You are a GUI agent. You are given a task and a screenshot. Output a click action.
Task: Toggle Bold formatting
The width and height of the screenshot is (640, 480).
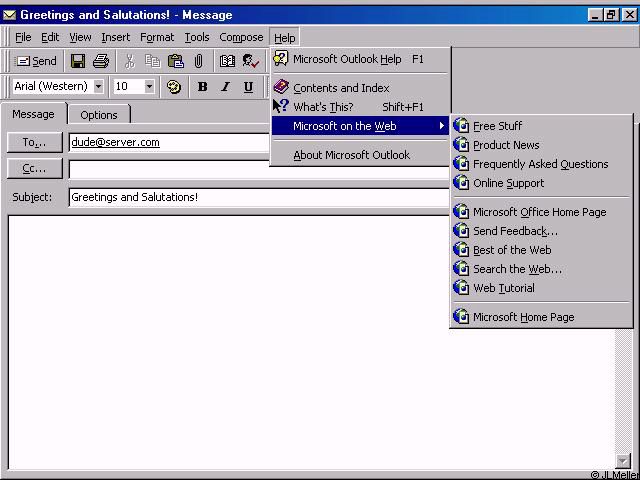pos(203,87)
